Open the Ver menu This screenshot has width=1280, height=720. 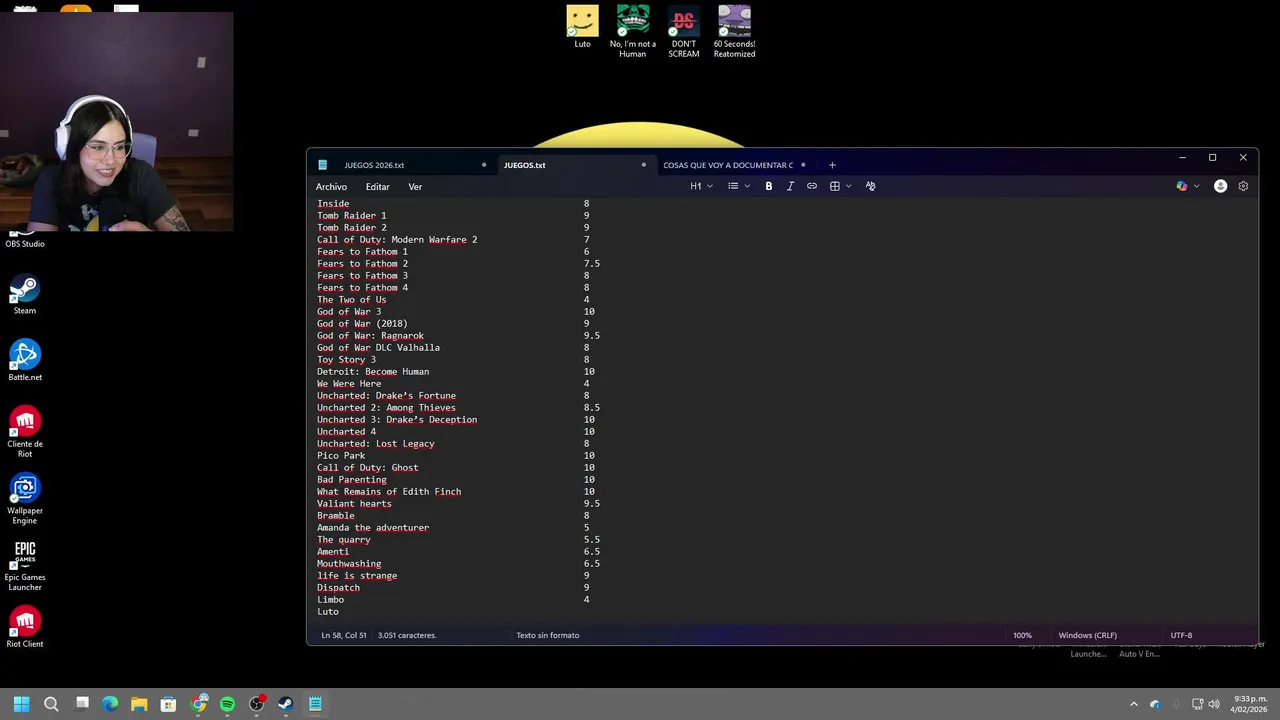415,187
